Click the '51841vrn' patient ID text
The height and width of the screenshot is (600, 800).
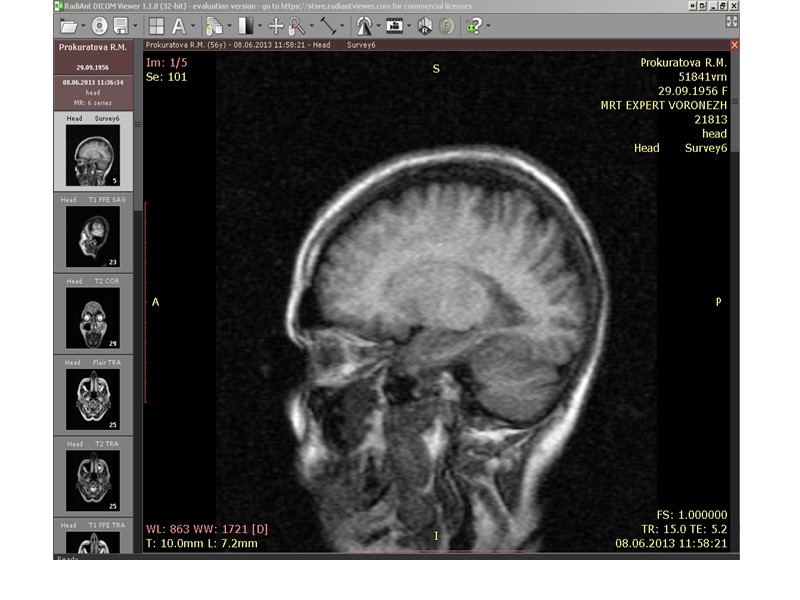tap(703, 77)
